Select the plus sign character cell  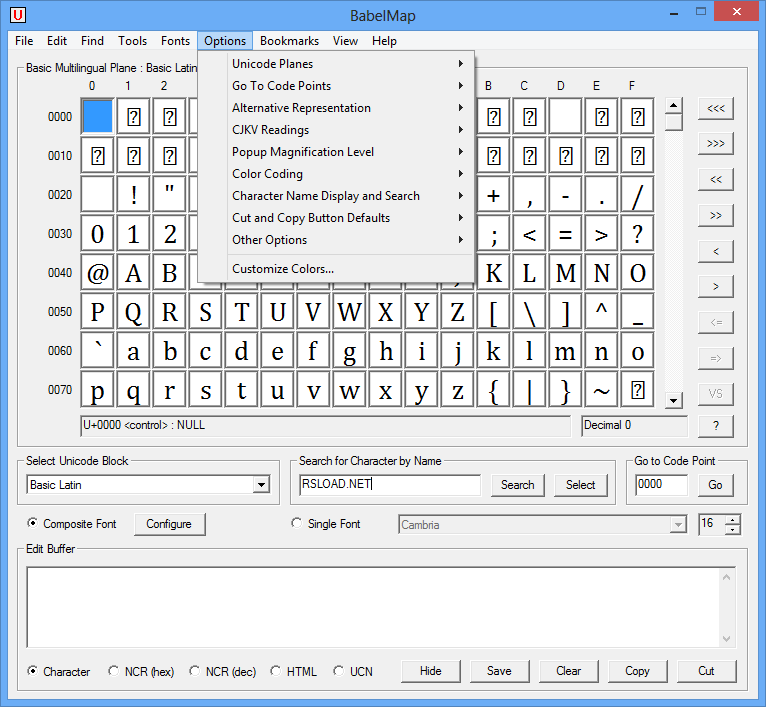click(x=493, y=195)
